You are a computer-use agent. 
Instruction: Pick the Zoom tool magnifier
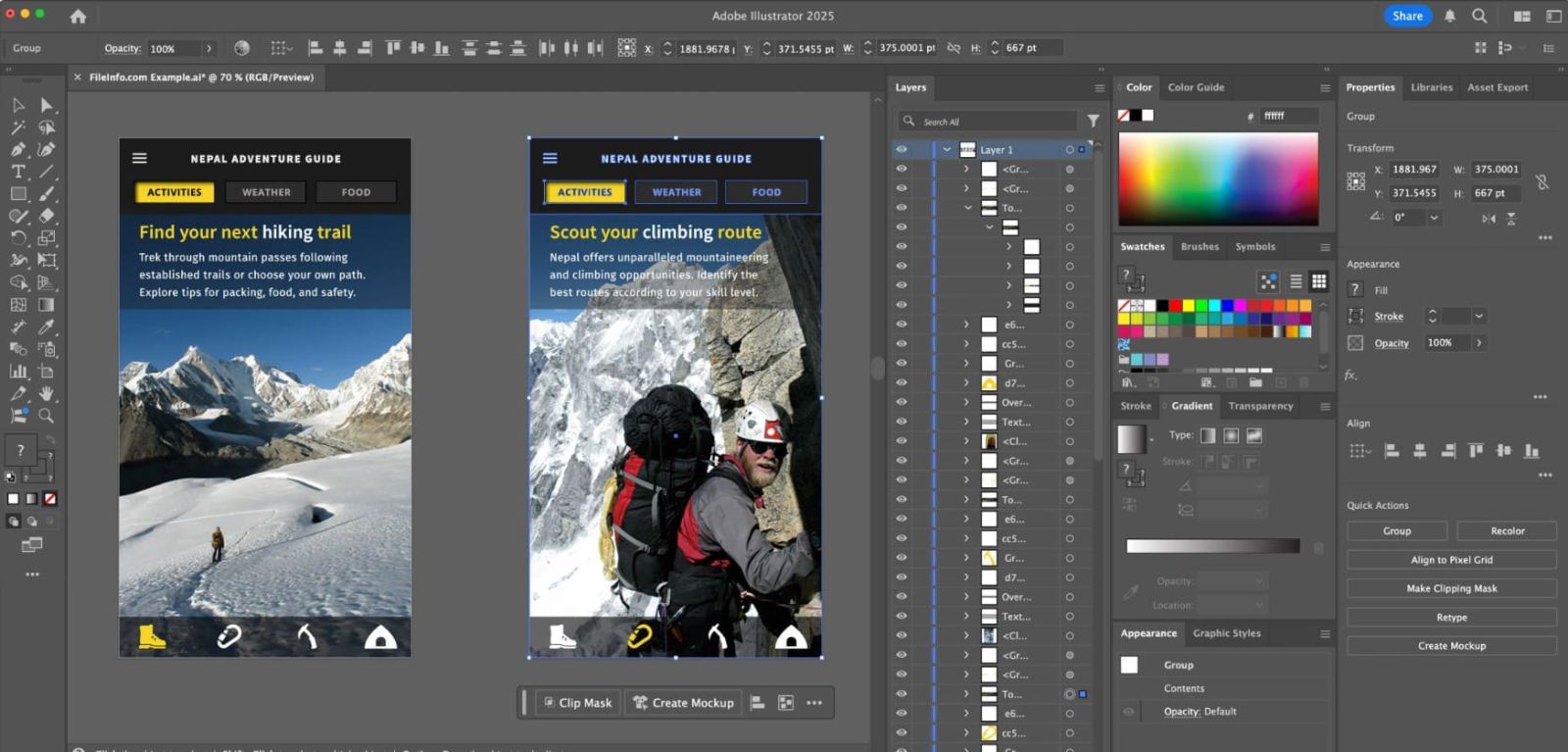pos(46,416)
